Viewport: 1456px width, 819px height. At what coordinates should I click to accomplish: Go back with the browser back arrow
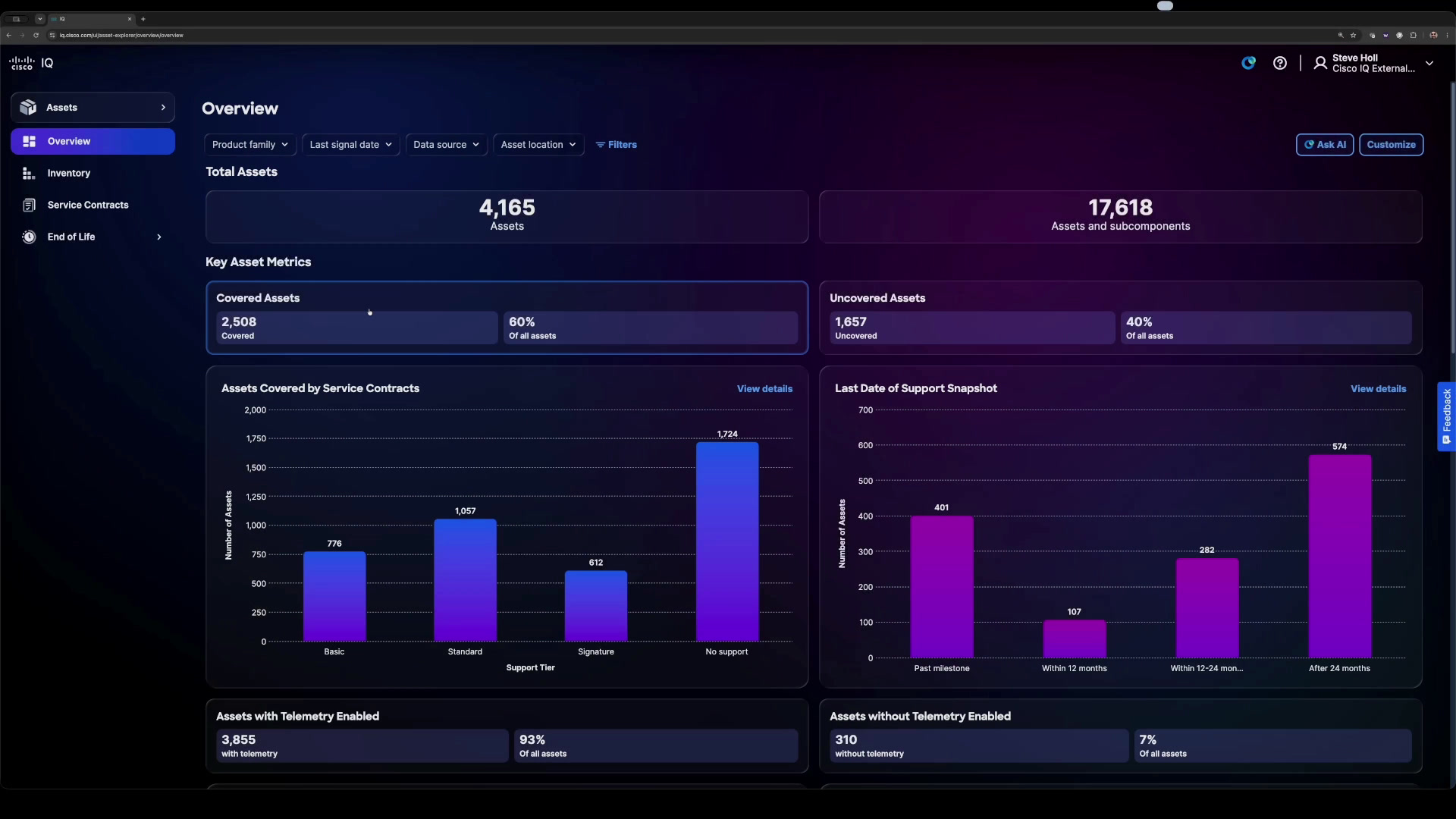pyautogui.click(x=8, y=35)
